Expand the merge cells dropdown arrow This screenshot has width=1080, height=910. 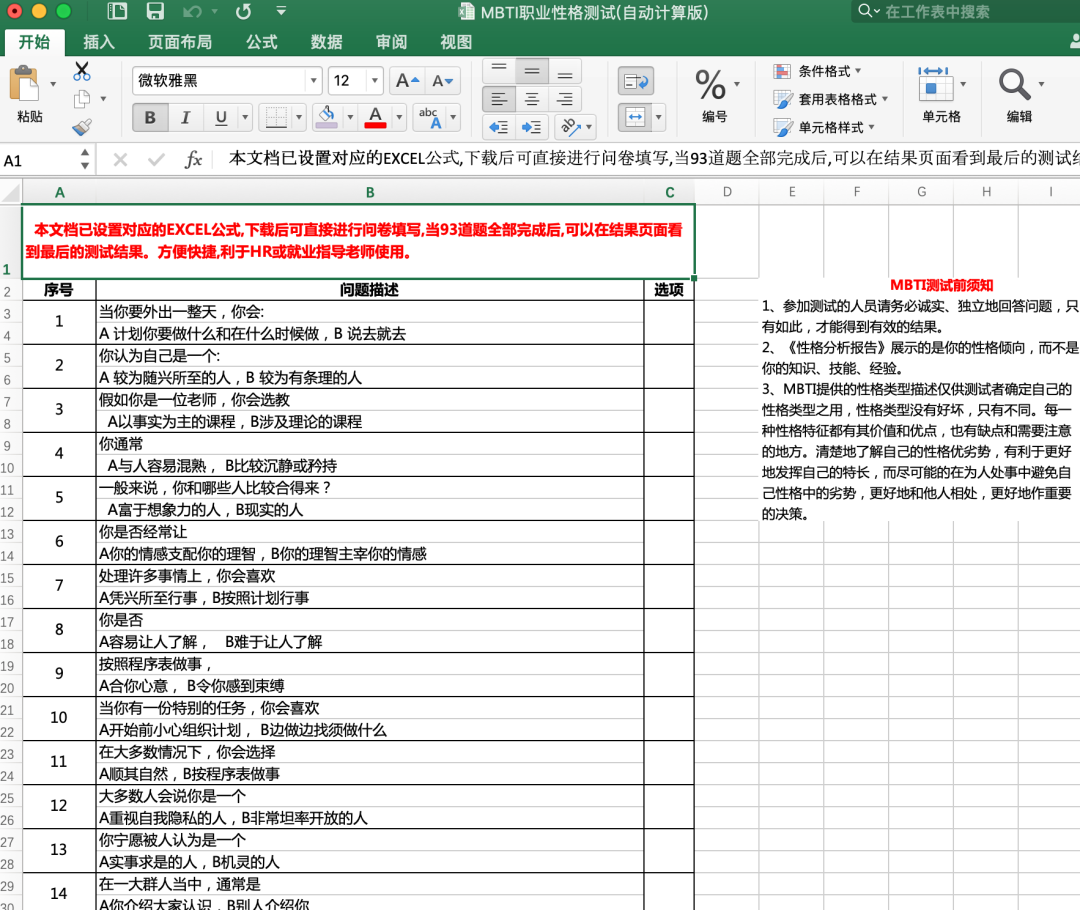[658, 117]
